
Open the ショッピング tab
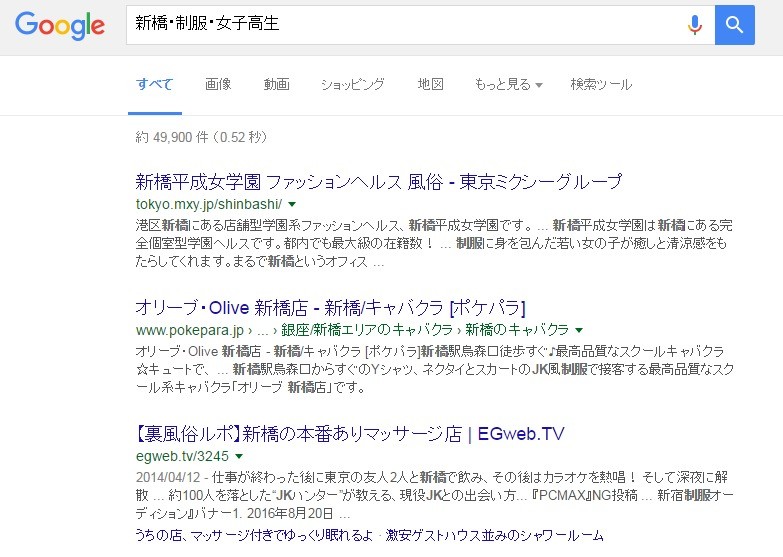click(353, 84)
